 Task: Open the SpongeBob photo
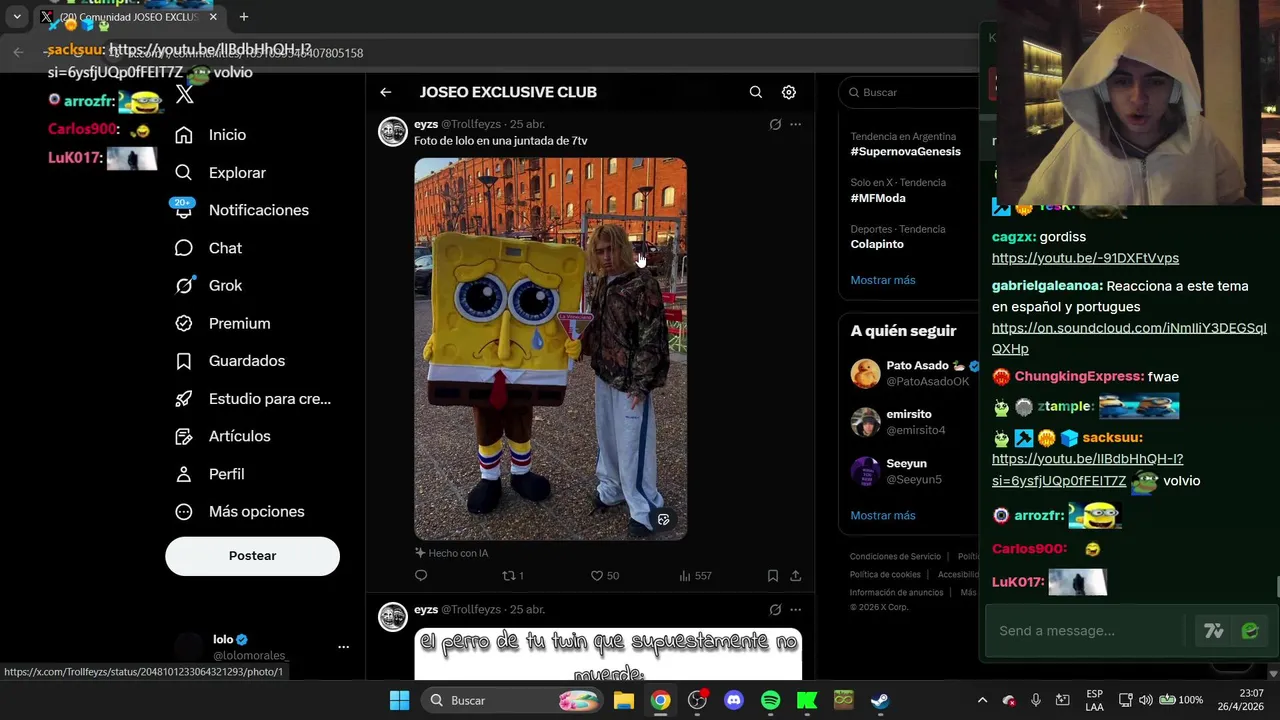point(550,349)
